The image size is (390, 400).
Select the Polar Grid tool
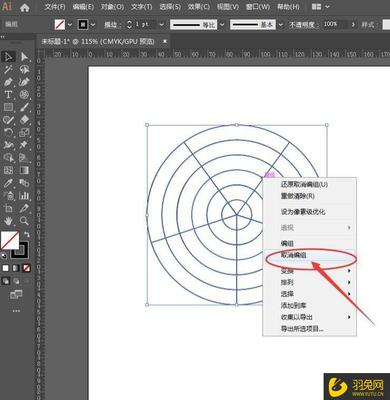pyautogui.click(x=24, y=95)
